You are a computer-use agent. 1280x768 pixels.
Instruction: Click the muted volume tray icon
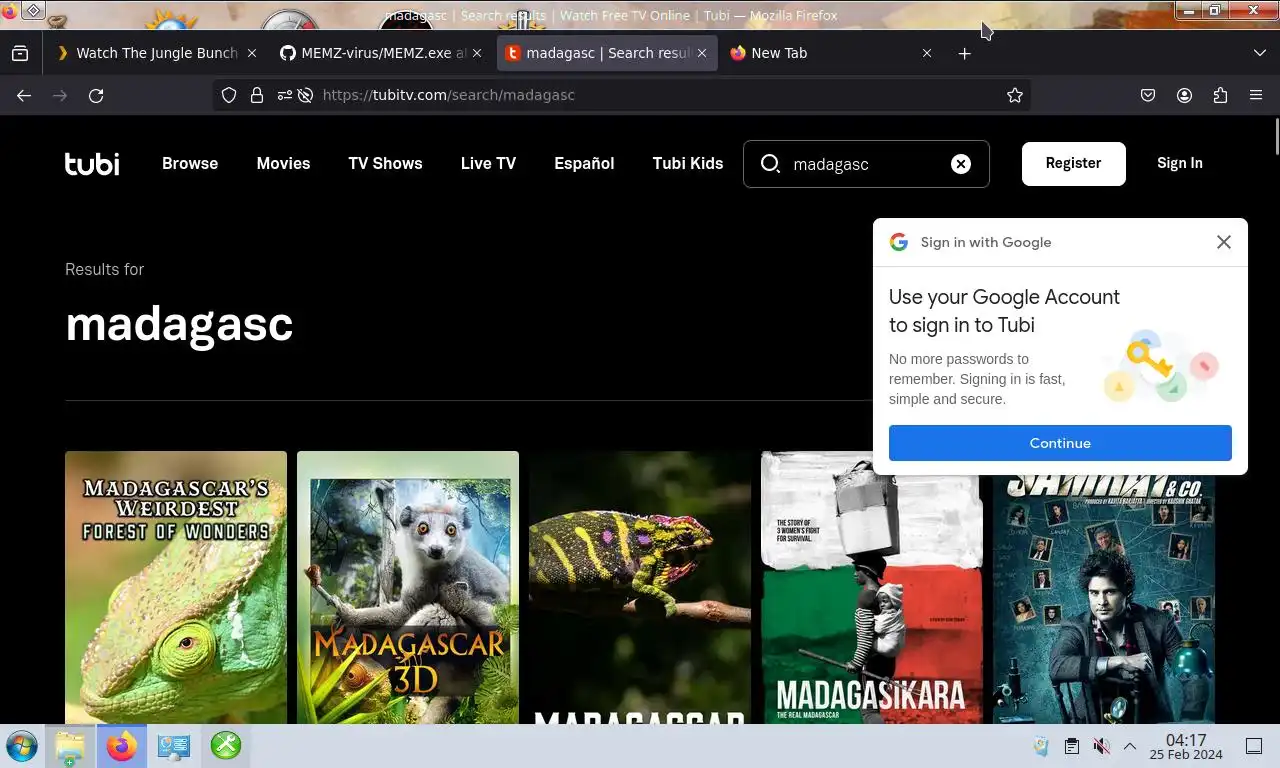[x=1101, y=746]
